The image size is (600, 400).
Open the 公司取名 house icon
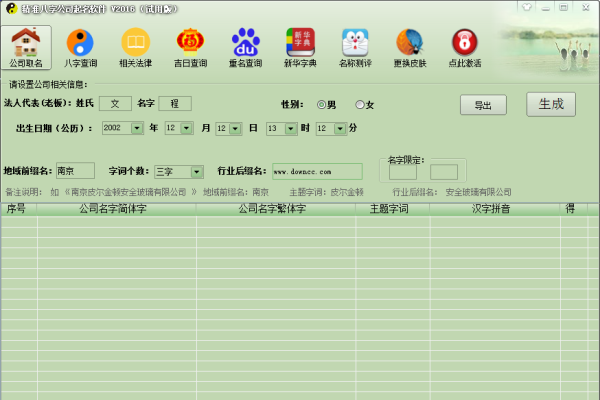coord(26,47)
